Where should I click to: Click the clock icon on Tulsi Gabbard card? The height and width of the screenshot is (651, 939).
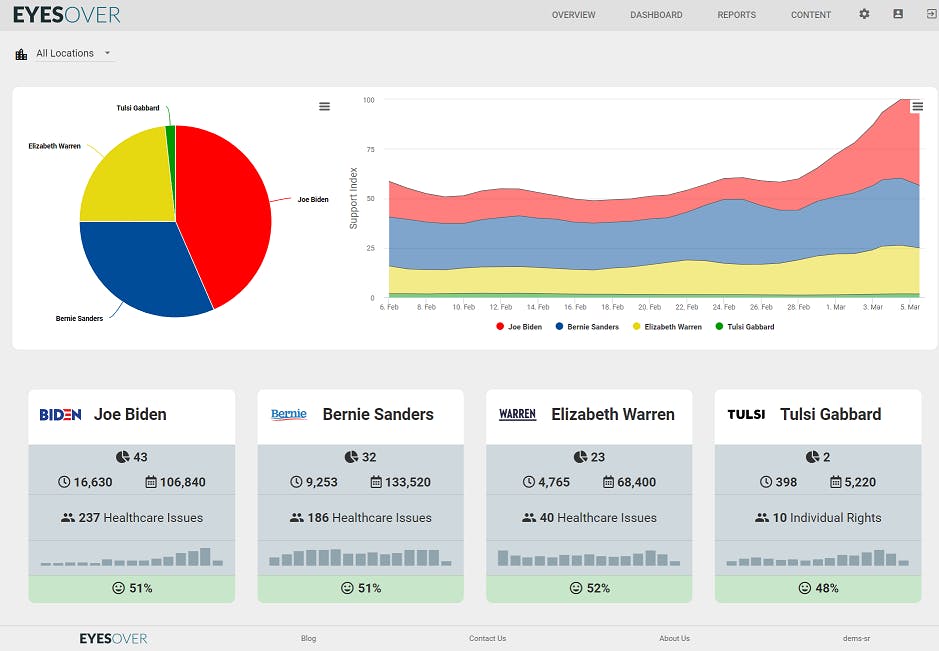765,482
